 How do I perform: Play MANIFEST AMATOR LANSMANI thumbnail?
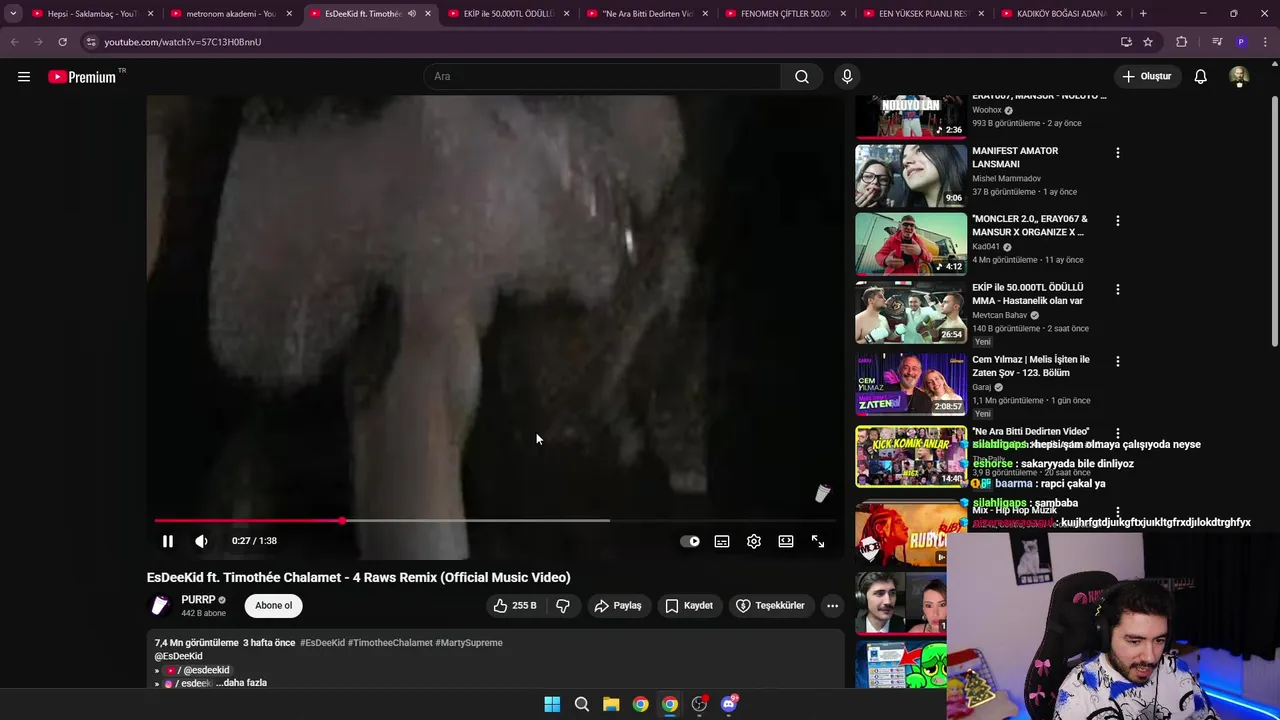click(x=911, y=175)
